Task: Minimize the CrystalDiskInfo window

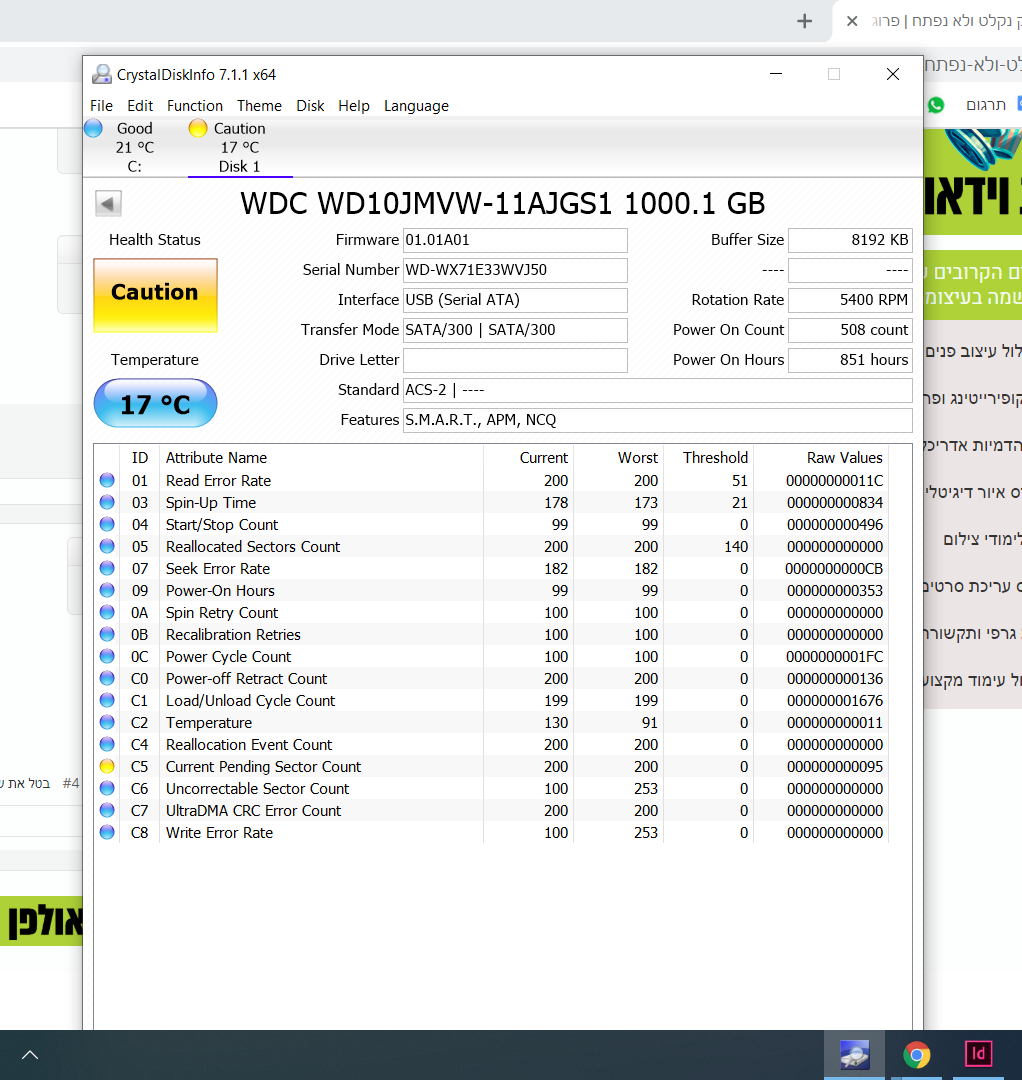Action: [776, 74]
